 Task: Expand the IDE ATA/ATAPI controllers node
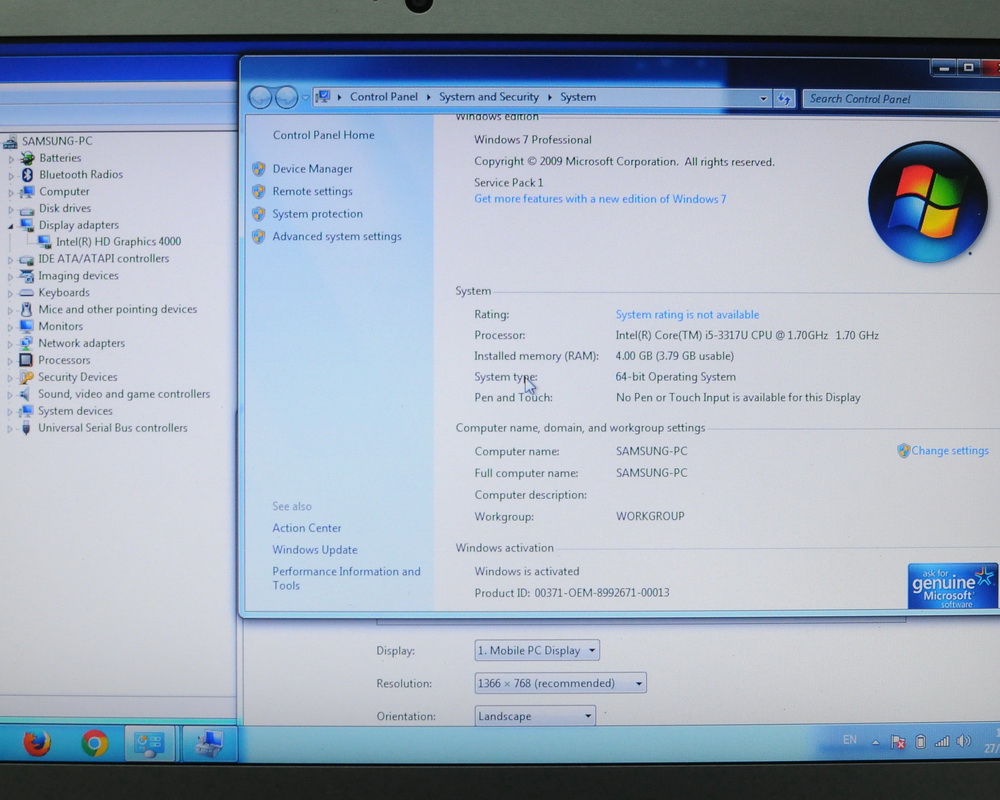(10, 260)
